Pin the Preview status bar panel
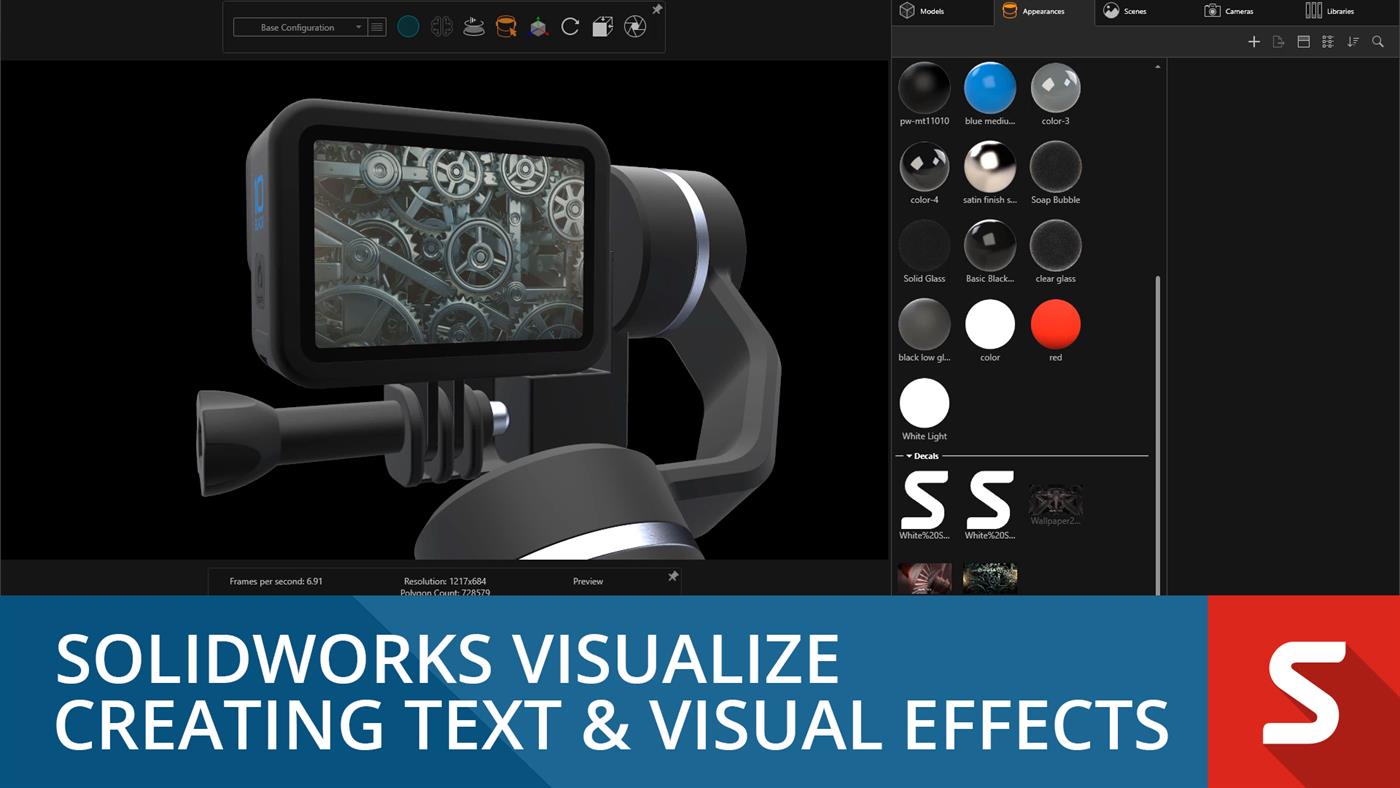This screenshot has width=1400, height=788. 674,577
